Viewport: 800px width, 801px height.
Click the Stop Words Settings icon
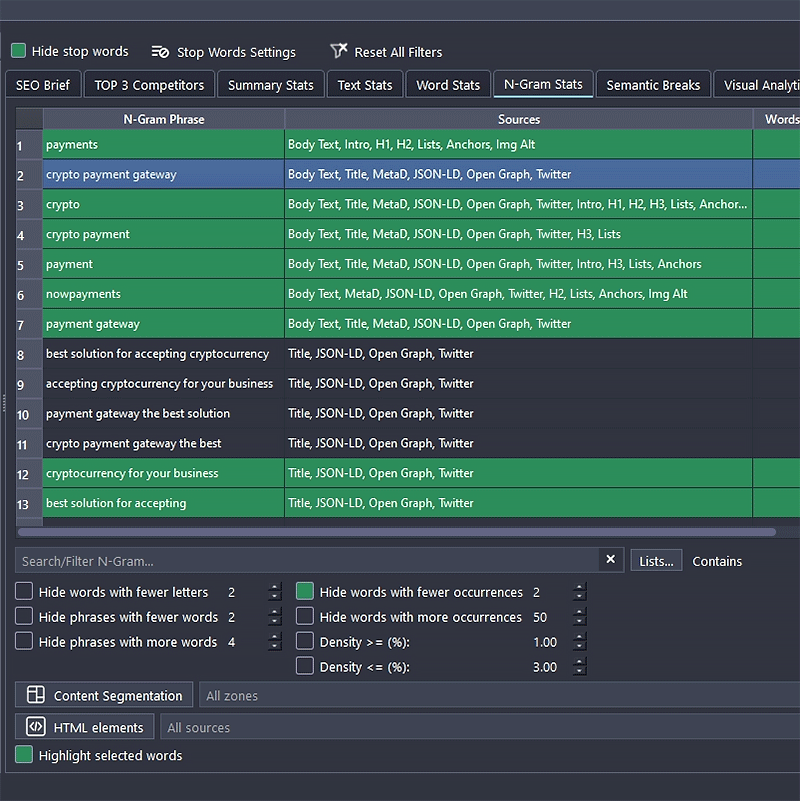tap(160, 52)
